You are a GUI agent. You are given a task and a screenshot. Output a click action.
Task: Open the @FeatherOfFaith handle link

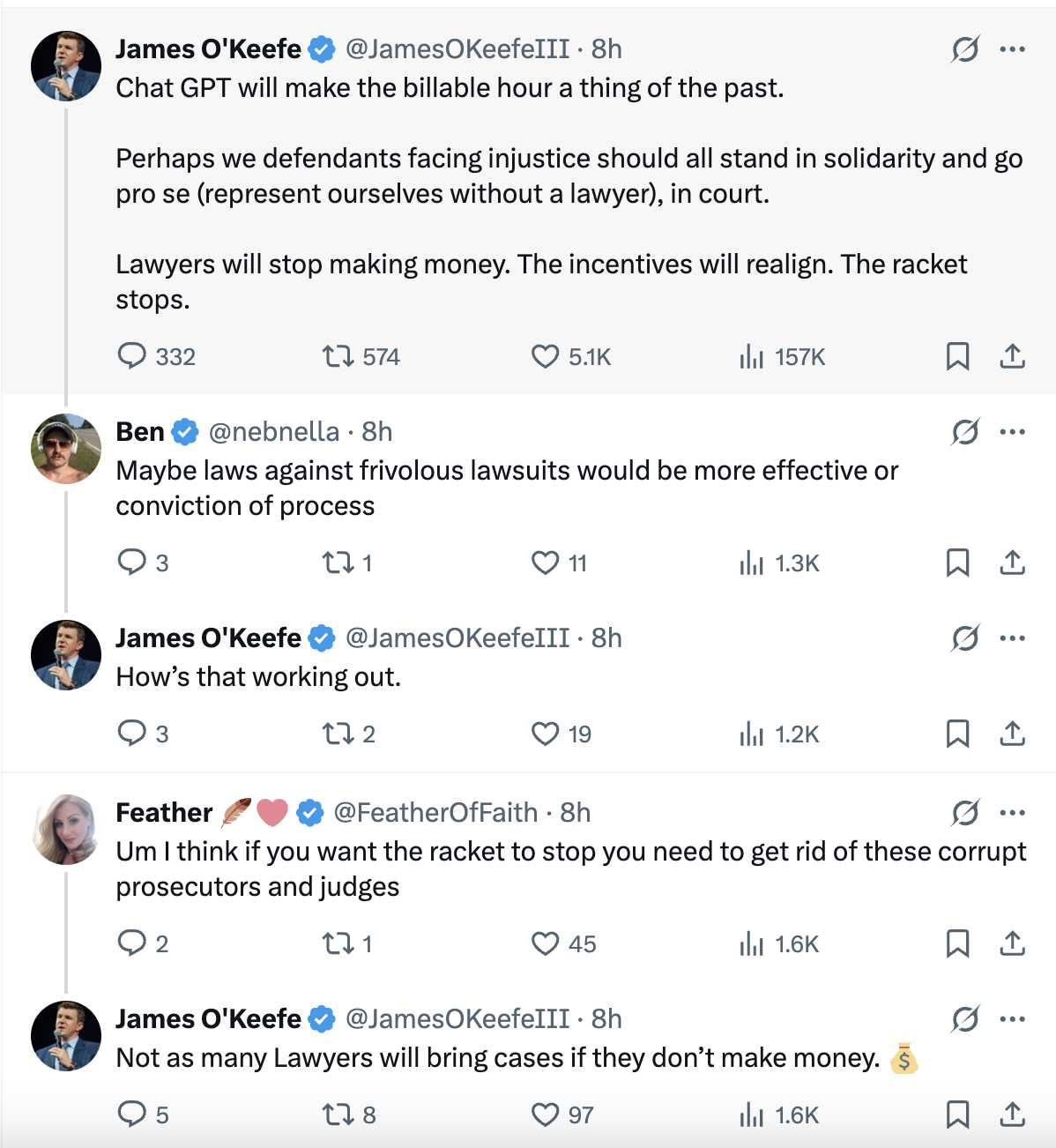[x=435, y=812]
